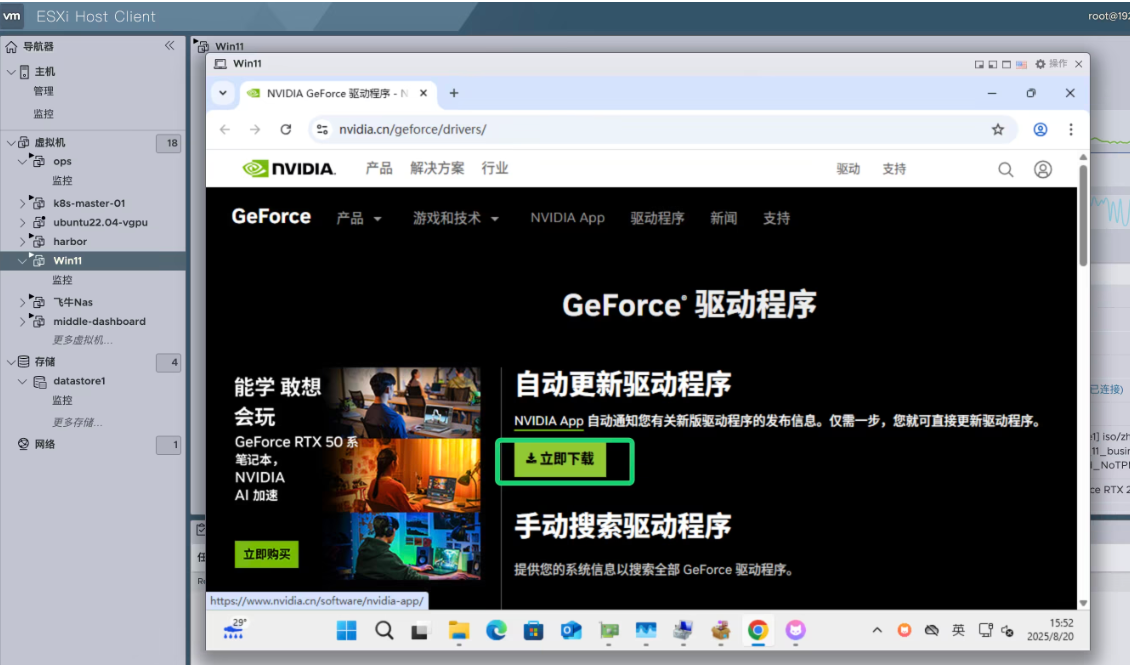Collapse the ESXi navigator panel

[169, 45]
